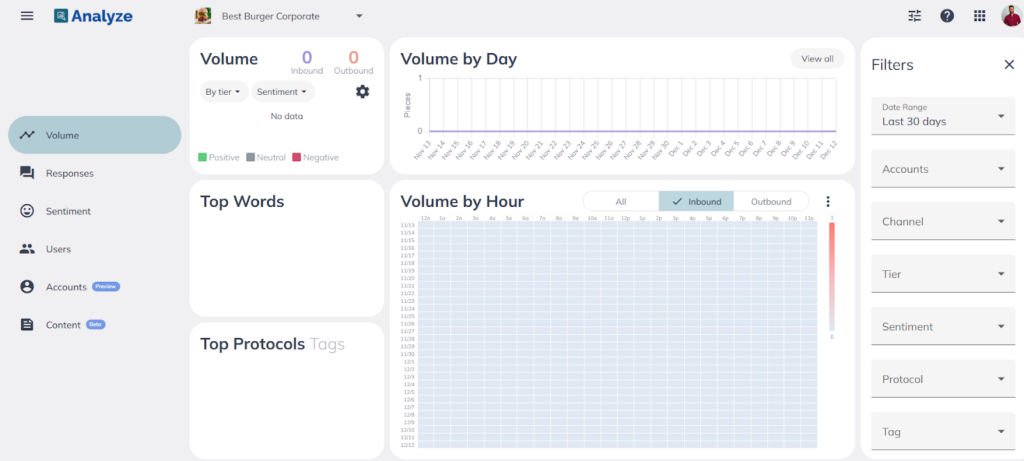Click the Beta badge beside Content

[x=96, y=325]
